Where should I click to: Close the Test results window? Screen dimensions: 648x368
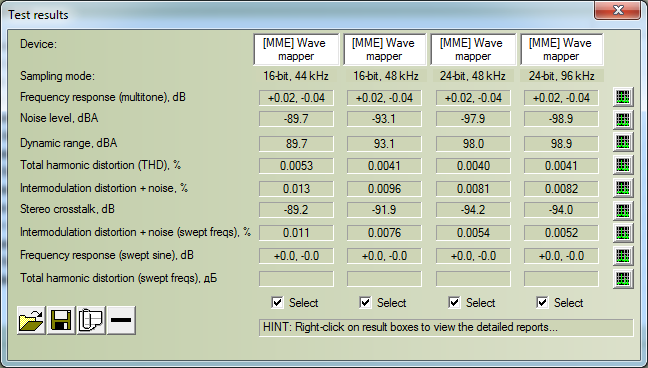click(x=618, y=10)
